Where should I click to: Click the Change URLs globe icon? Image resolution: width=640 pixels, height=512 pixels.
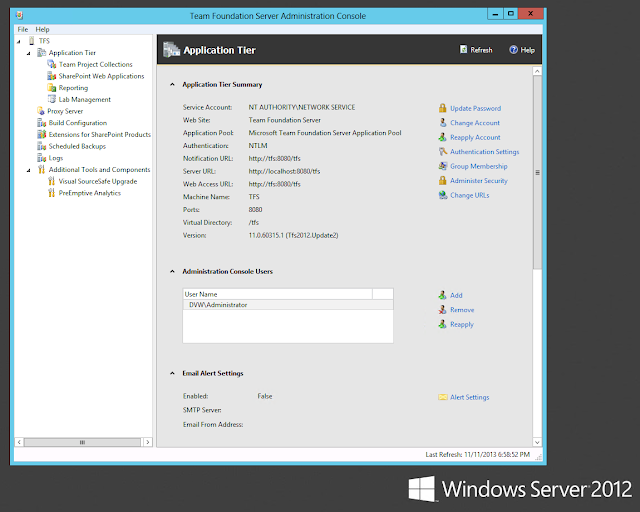(443, 195)
